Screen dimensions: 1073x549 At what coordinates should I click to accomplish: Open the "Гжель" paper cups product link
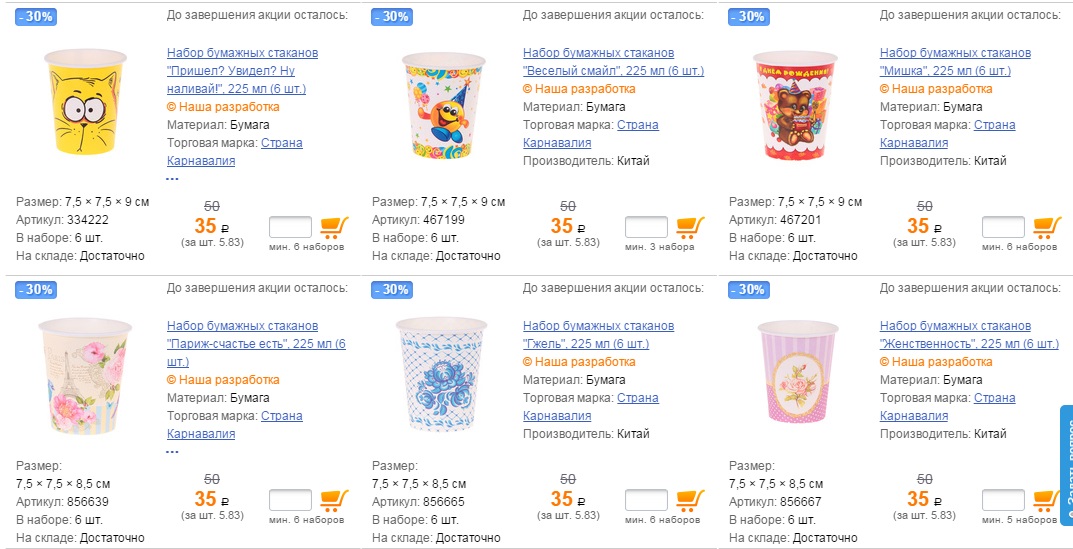(x=598, y=335)
